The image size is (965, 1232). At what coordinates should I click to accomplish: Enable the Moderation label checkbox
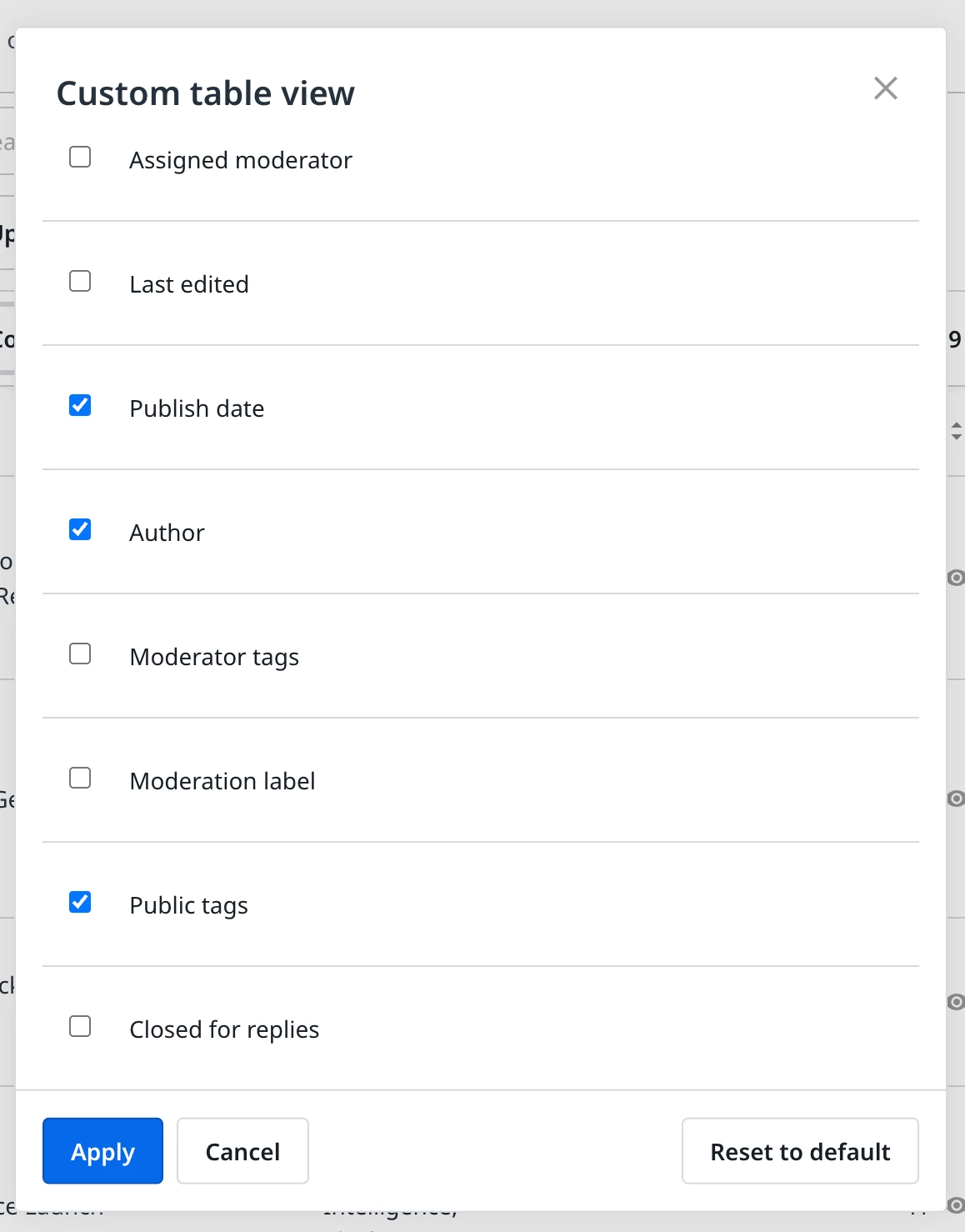tap(80, 779)
